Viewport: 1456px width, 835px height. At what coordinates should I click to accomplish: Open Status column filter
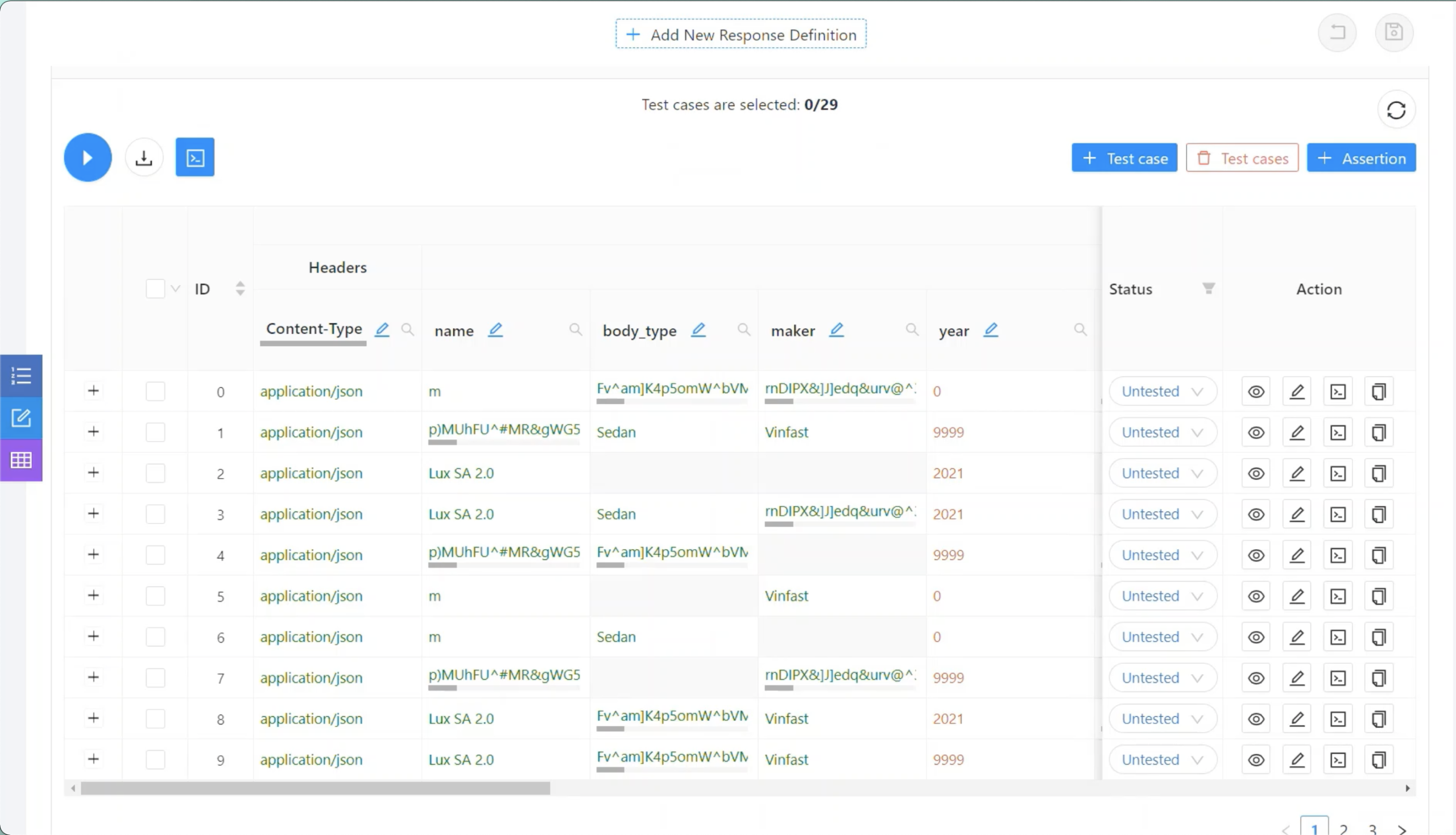pos(1208,288)
